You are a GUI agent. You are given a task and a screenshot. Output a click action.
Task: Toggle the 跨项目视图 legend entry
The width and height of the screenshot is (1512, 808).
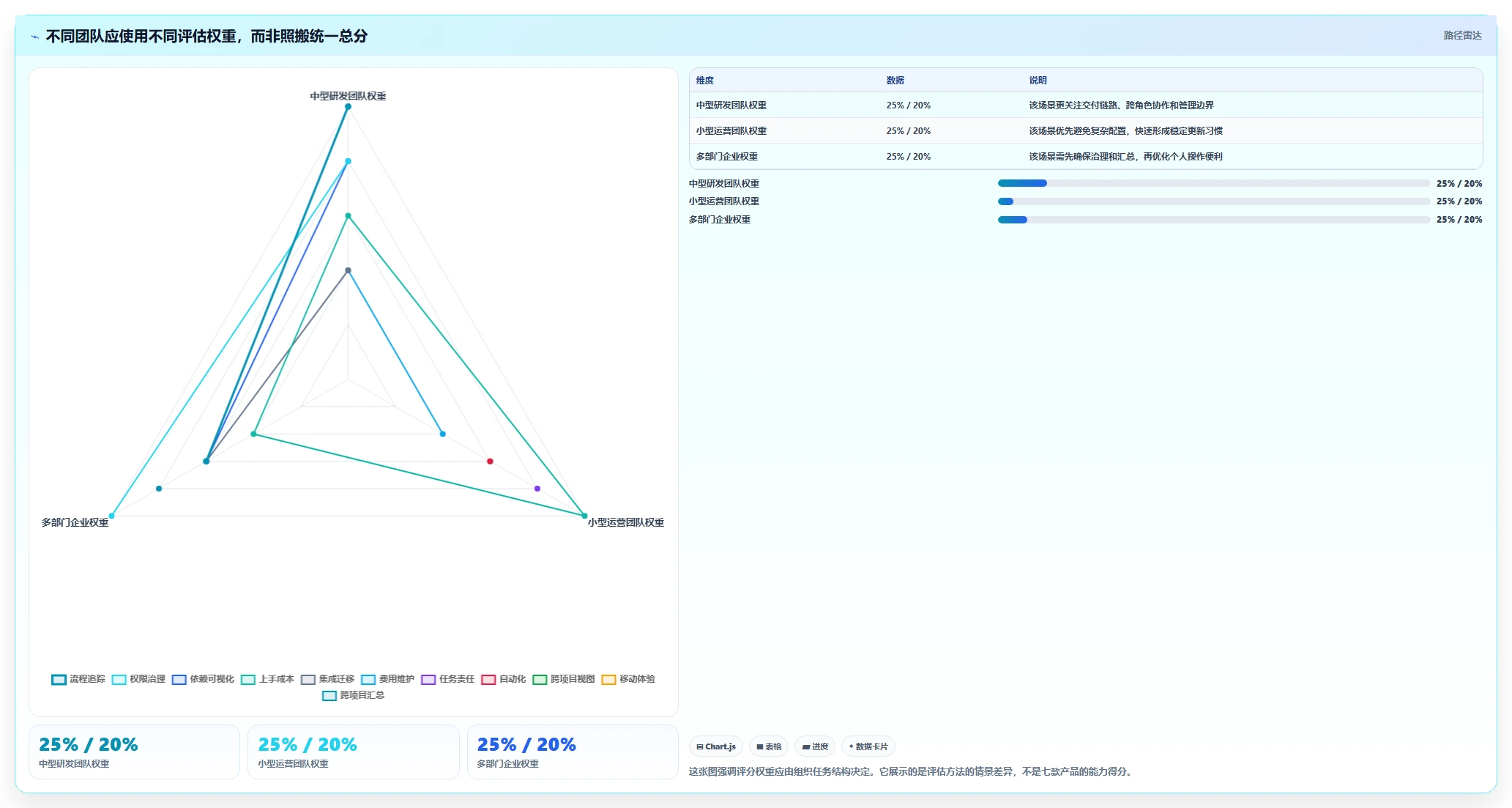[x=564, y=679]
